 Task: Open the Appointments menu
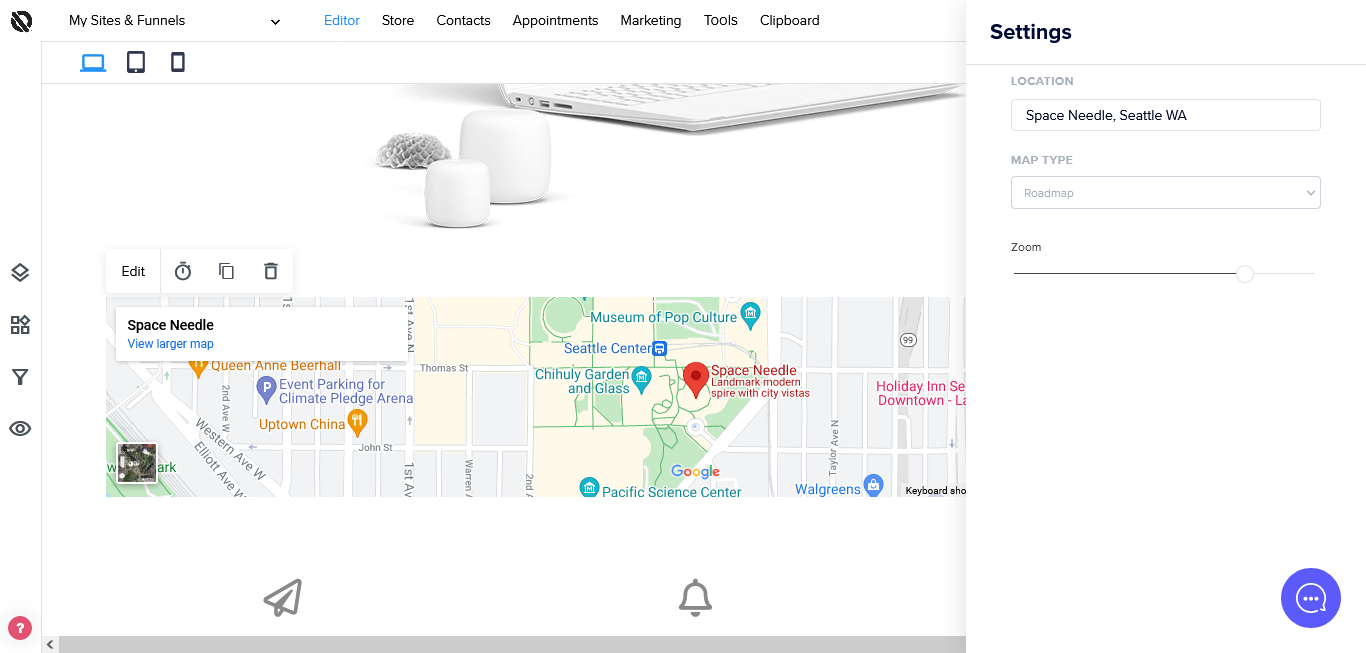point(556,20)
